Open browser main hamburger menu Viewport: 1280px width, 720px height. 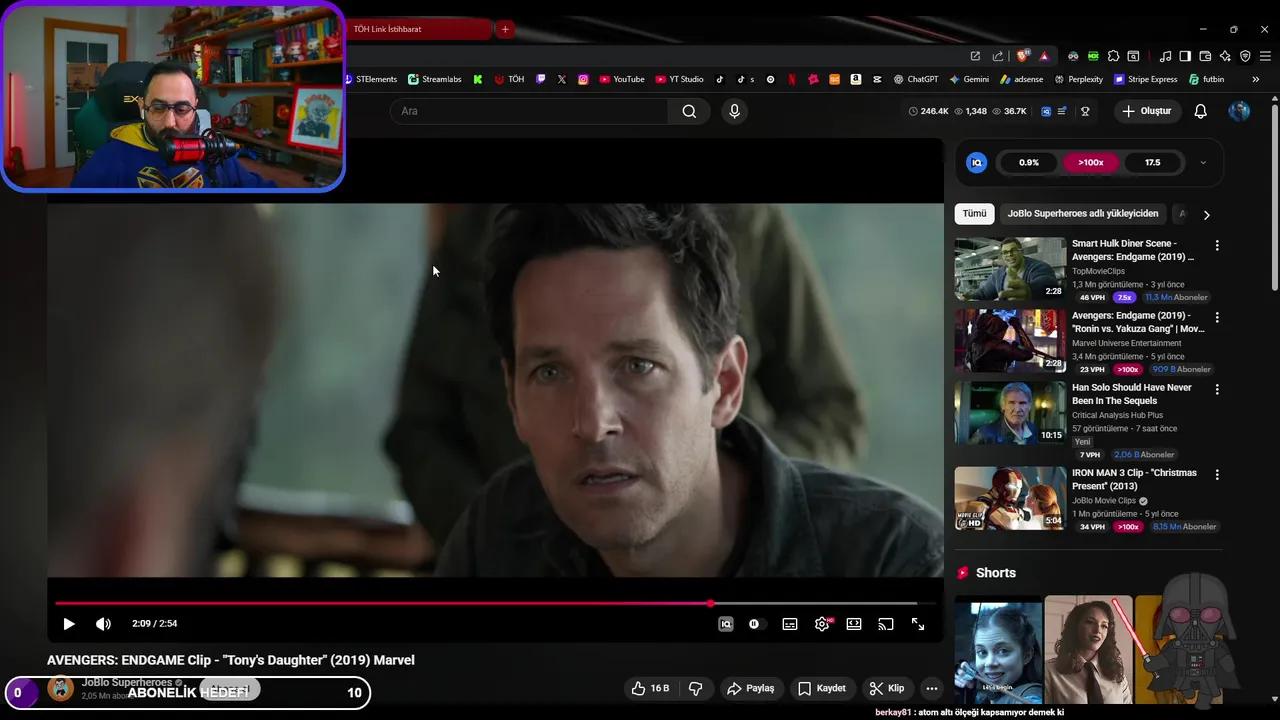point(1265,56)
